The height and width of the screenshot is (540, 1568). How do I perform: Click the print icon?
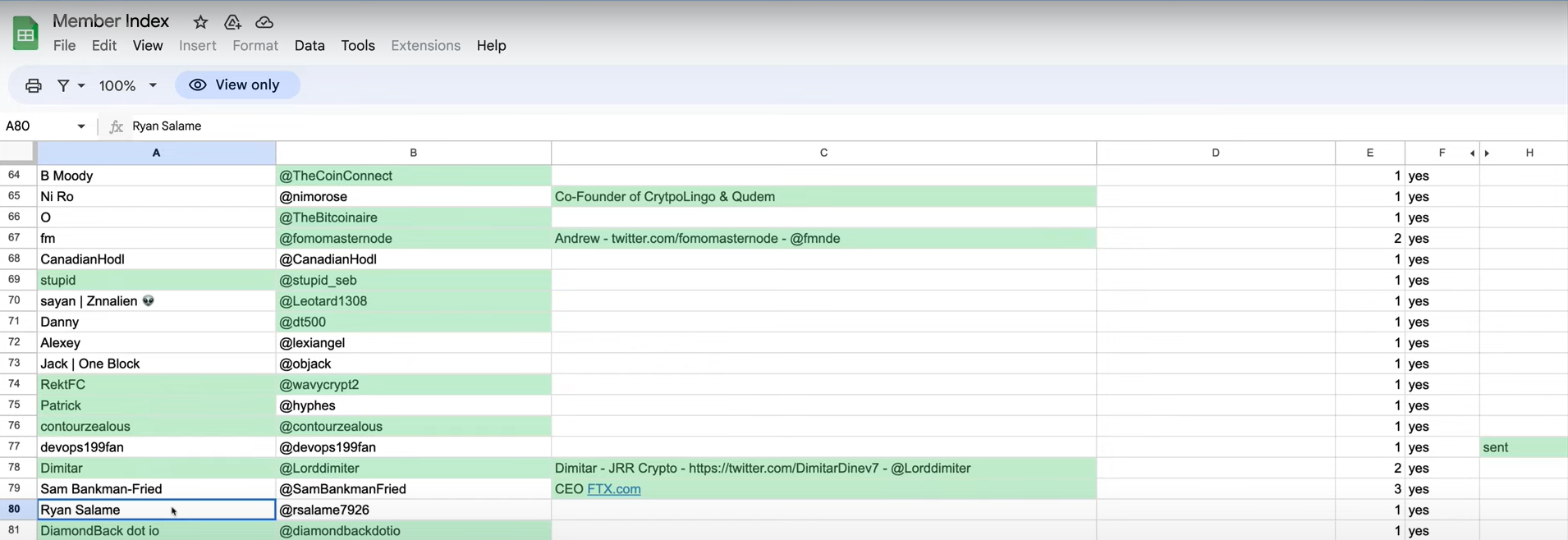34,85
